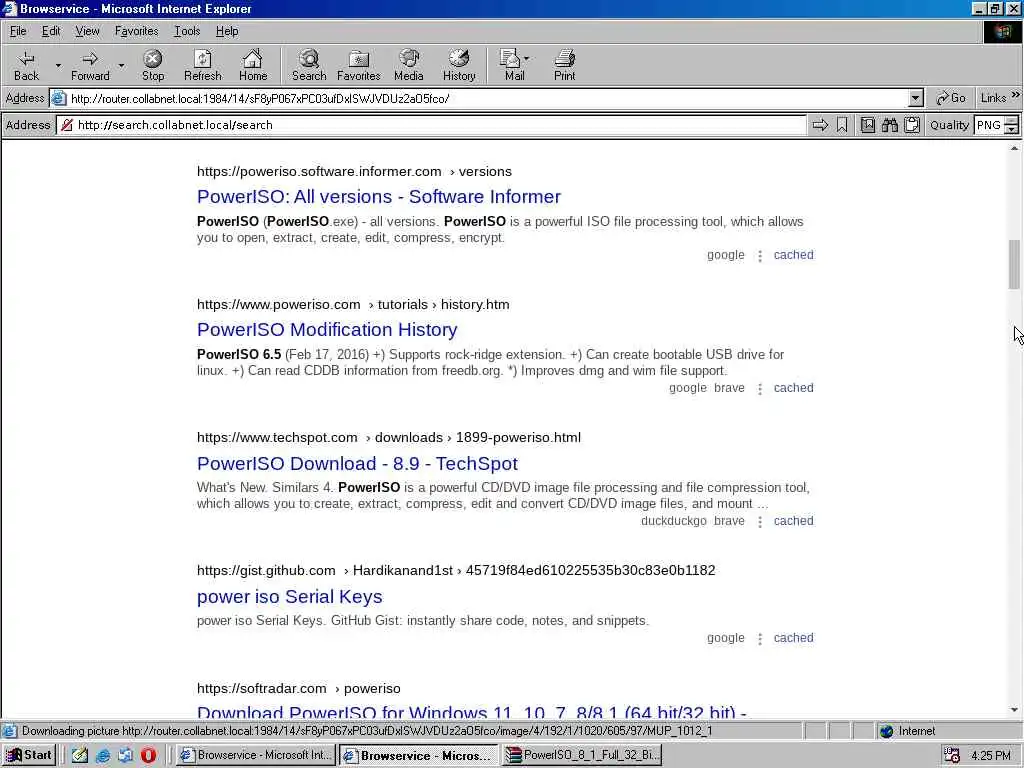Expand three-dot menu for TechSpot result
Image resolution: width=1024 pixels, height=768 pixels.
[x=760, y=522]
